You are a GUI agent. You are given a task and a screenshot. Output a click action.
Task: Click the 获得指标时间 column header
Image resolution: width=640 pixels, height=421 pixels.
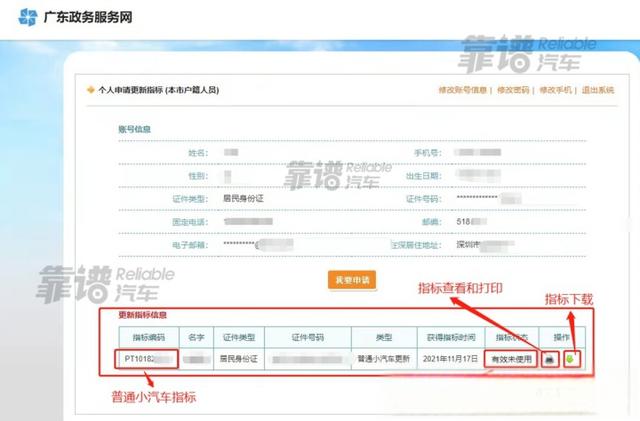[451, 337]
